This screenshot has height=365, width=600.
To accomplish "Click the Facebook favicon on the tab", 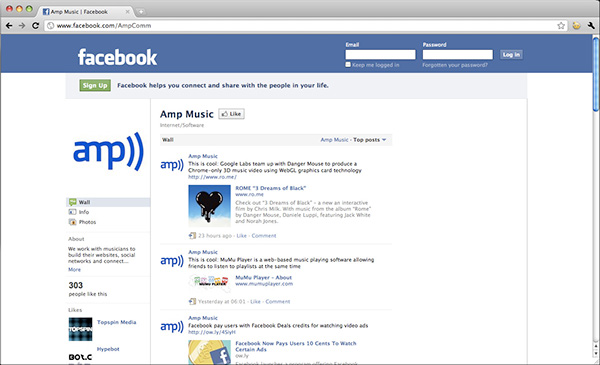I will click(x=46, y=12).
